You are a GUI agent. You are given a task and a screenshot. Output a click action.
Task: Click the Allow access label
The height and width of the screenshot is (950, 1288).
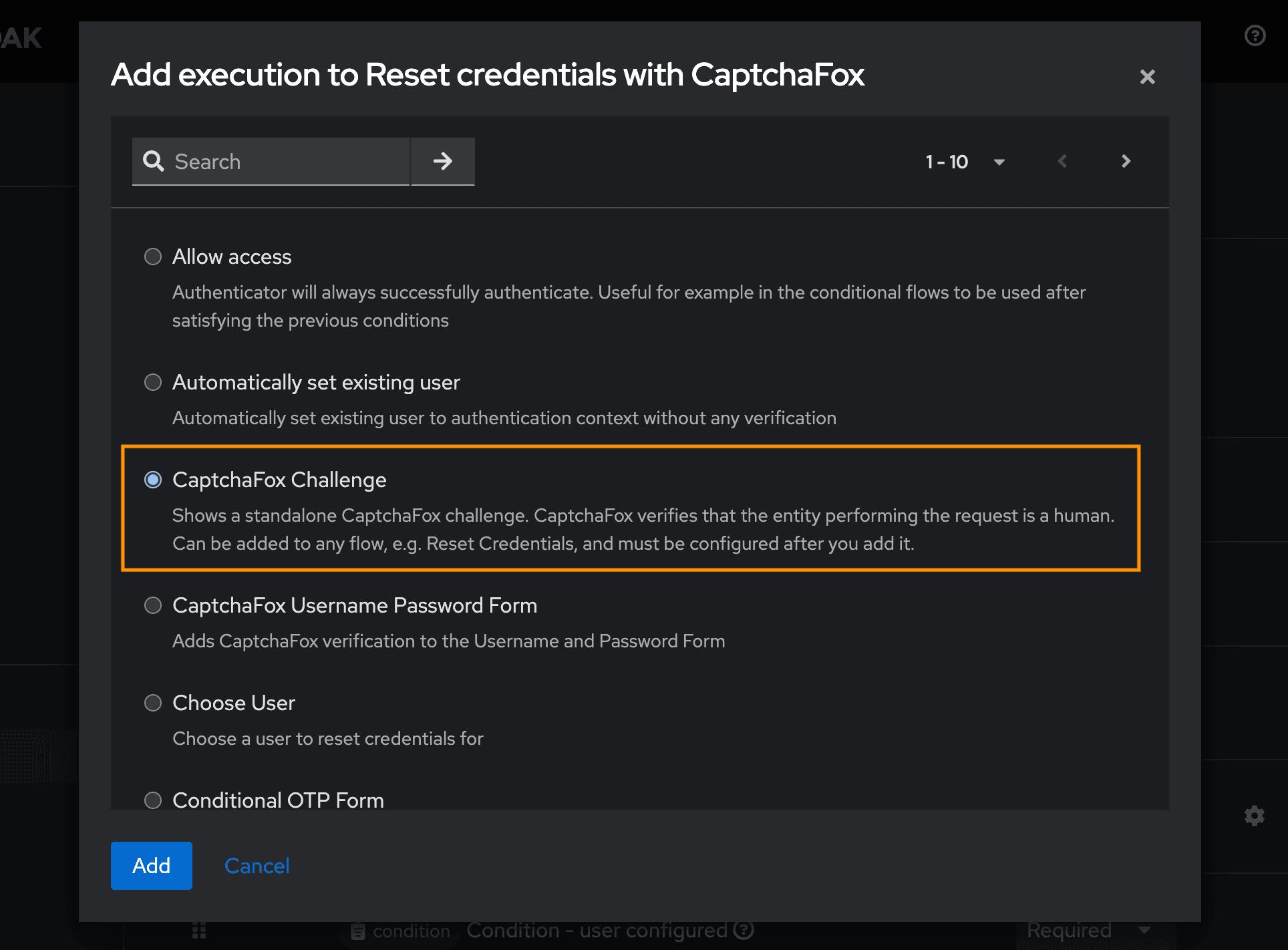[x=232, y=257]
